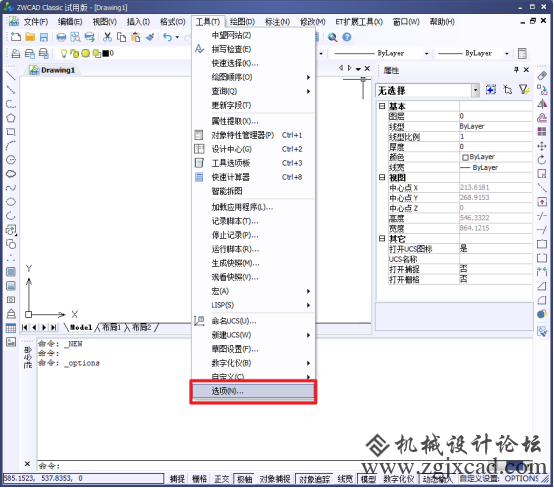Select the Mirror modify tool
Image resolution: width=554 pixels, height=488 pixels.
[542, 104]
